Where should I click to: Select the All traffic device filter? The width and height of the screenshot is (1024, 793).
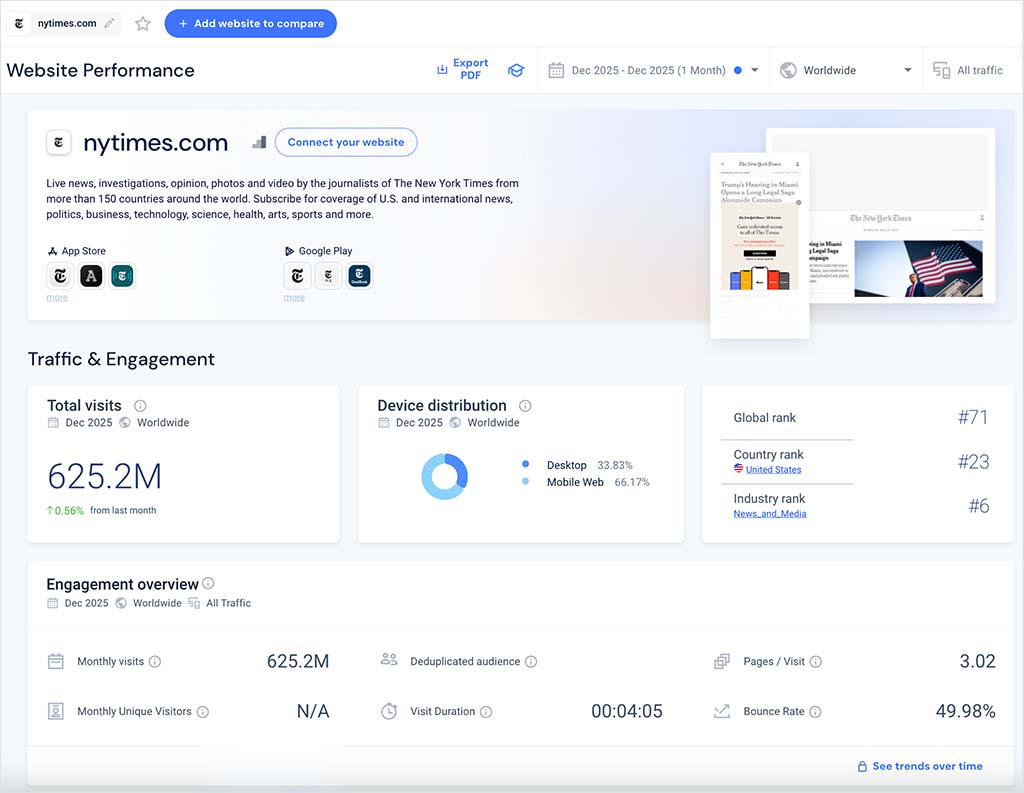pyautogui.click(x=968, y=70)
